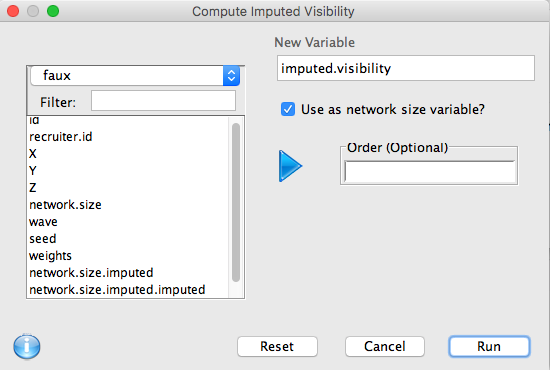Viewport: 550px width, 370px height.
Task: Click the Filter text field
Action: [x=163, y=101]
